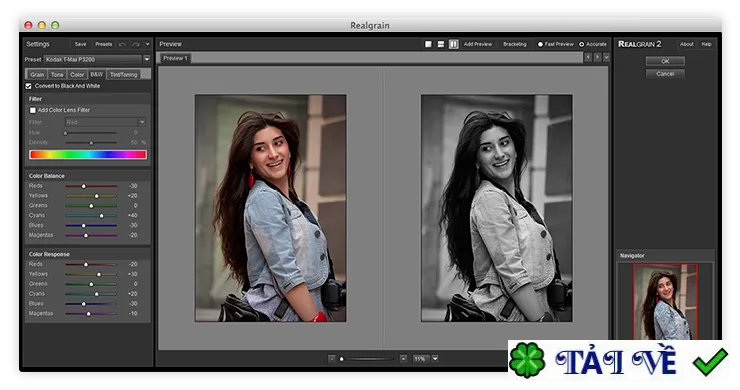Image resolution: width=740 pixels, height=390 pixels.
Task: Click the Cancel button
Action: coord(665,74)
